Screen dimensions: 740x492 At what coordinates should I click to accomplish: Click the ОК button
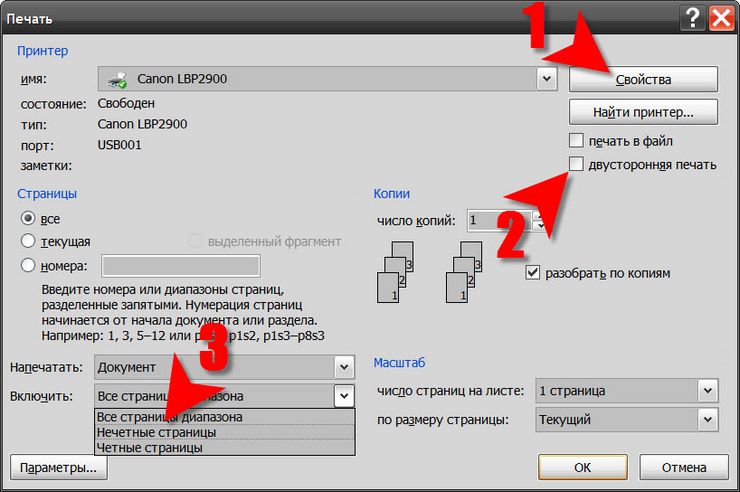coord(583,467)
